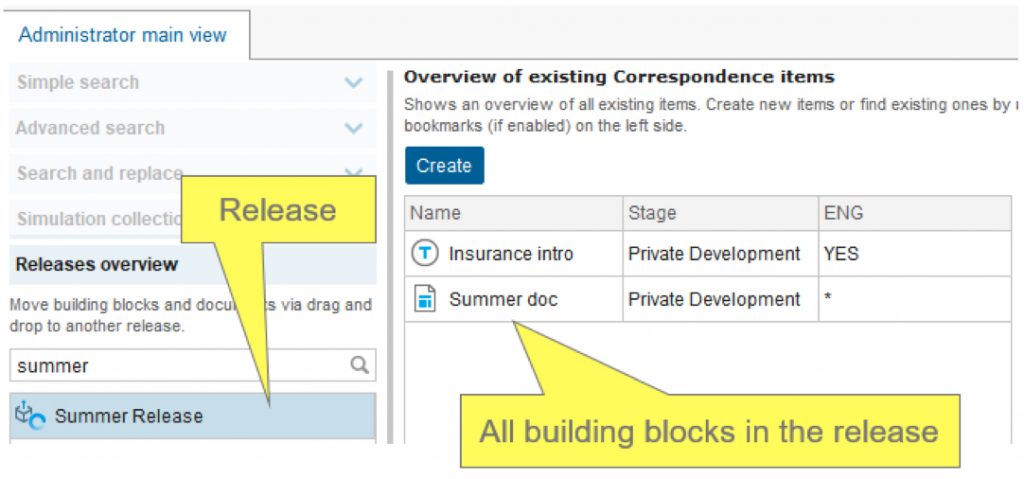
Task: Expand the Advanced search panel chevron
Action: pyautogui.click(x=353, y=128)
